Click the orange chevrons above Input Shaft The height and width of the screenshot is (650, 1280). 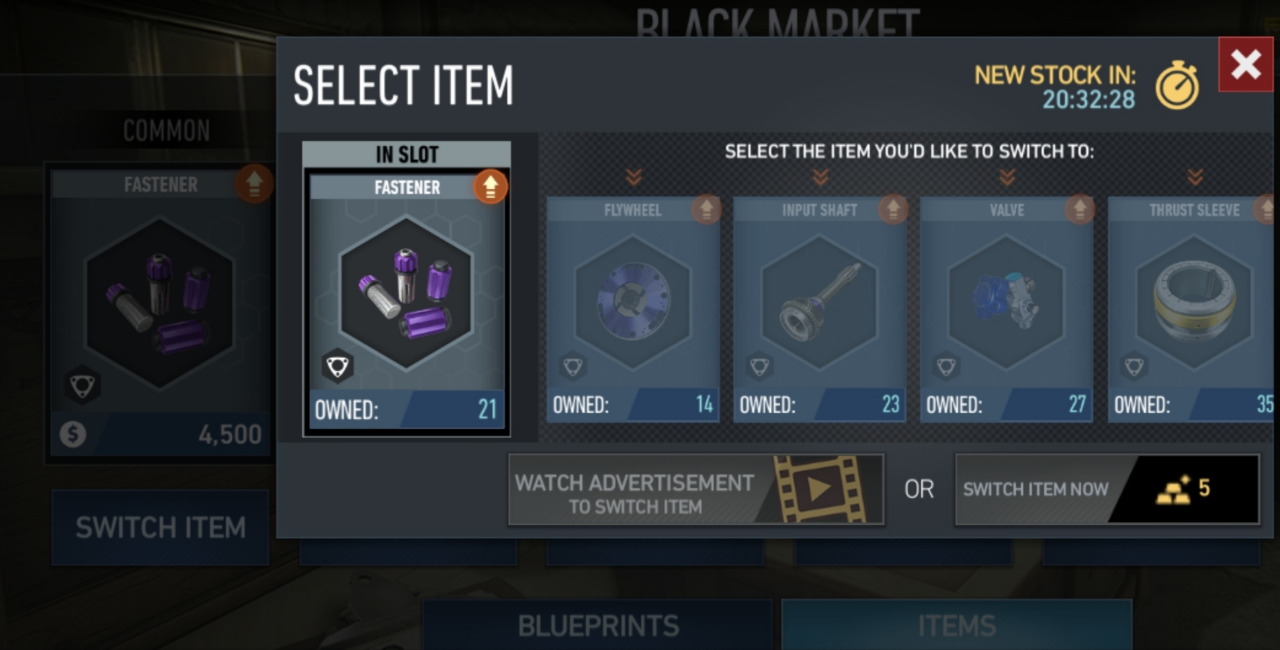pos(820,177)
